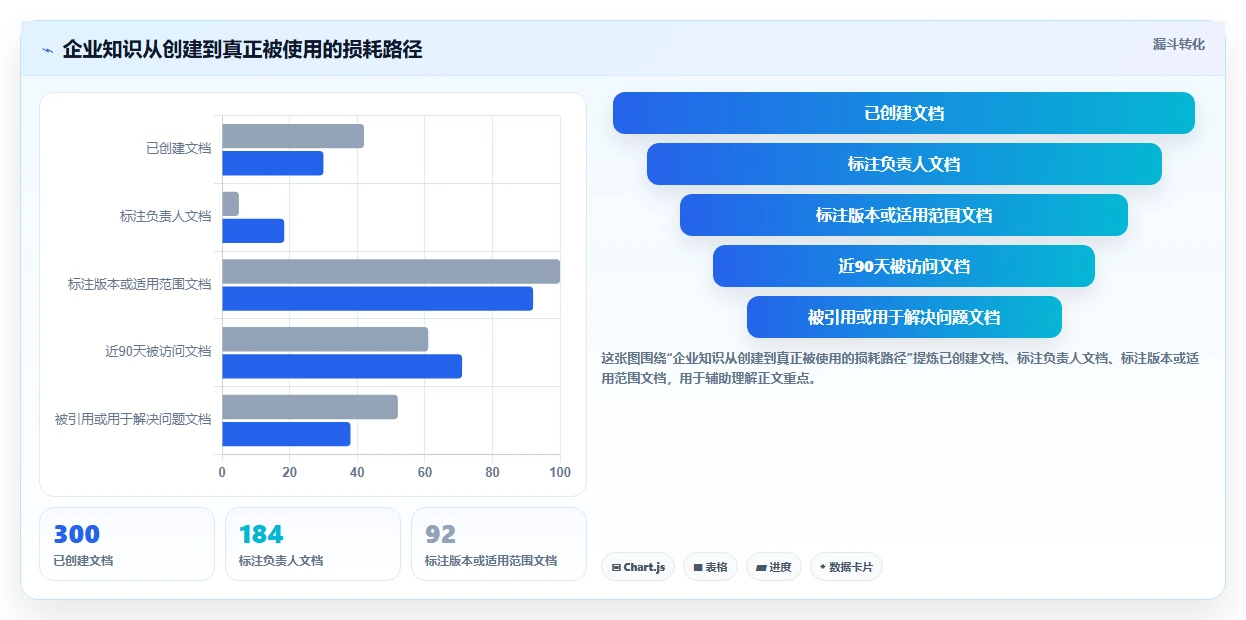
Task: Click the chart axis label 标注负责人文档
Action: tap(166, 216)
